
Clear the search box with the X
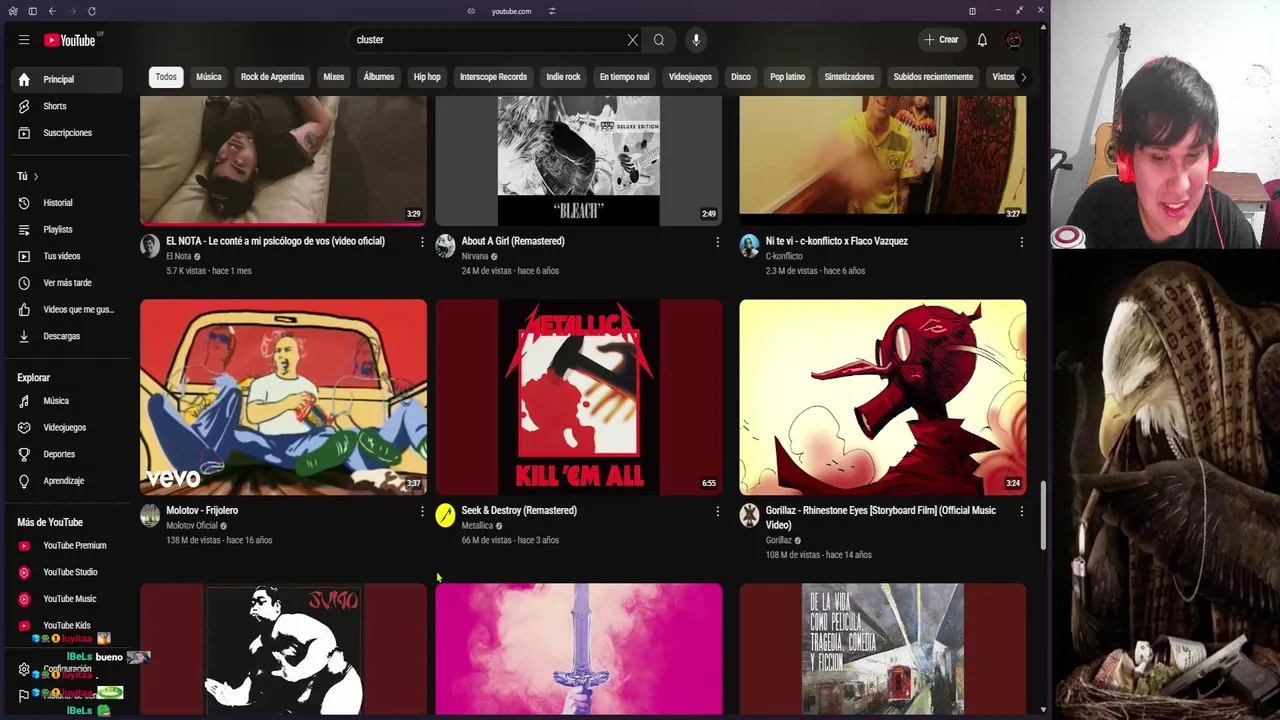[632, 40]
